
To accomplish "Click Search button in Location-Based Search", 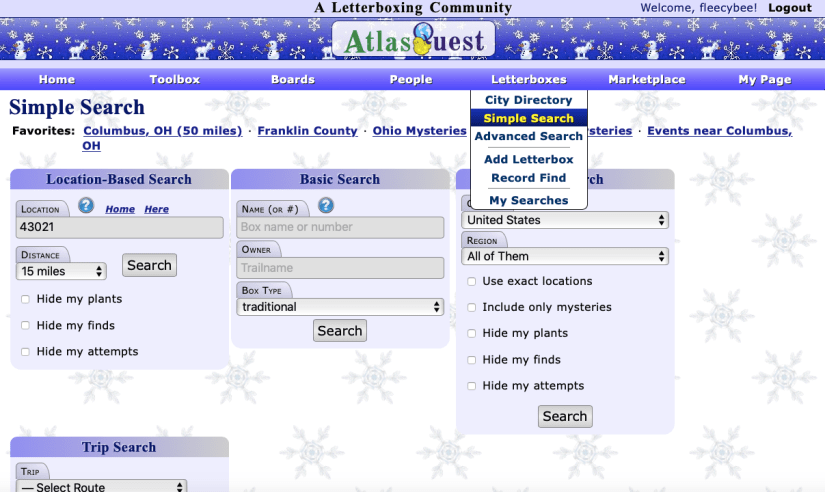I will (149, 265).
